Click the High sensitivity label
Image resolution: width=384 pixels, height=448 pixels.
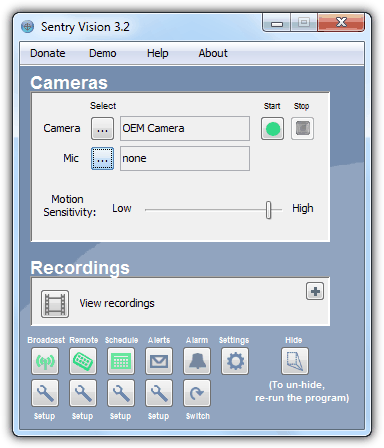tap(303, 209)
